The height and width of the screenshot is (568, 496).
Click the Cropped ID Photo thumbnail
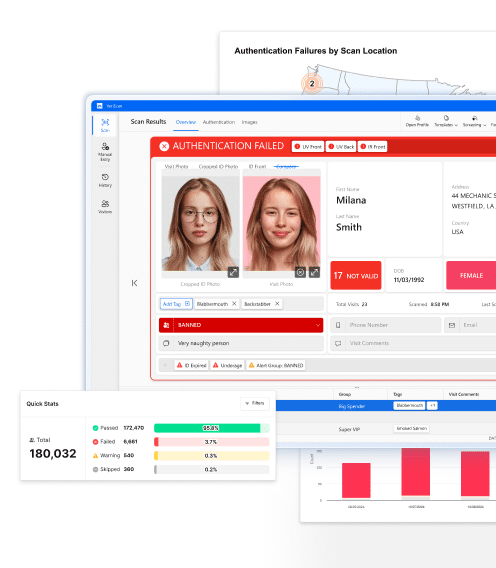(200, 224)
